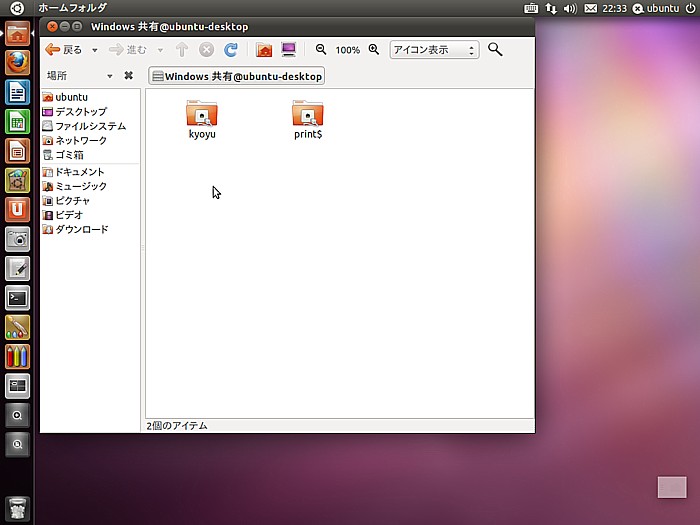Open the lower magnifier lens in launcher
Screen dimensions: 700x525
point(17,445)
